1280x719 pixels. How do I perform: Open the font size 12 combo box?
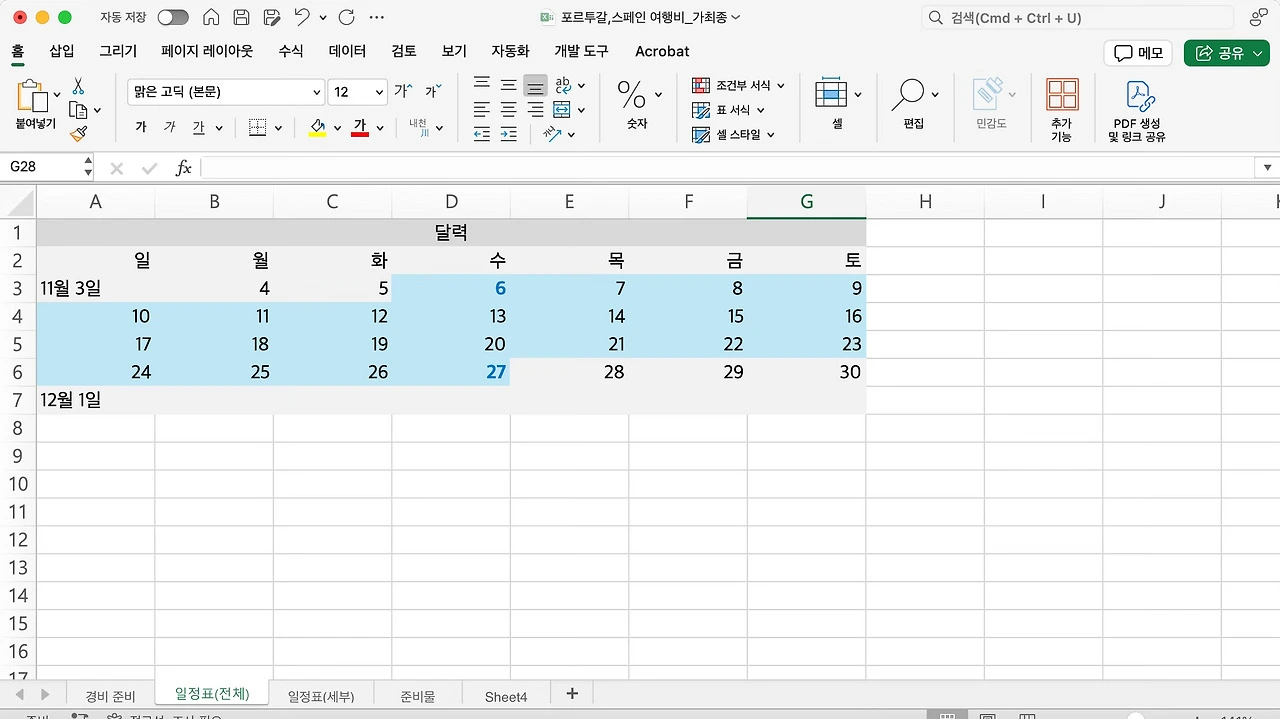pos(357,92)
